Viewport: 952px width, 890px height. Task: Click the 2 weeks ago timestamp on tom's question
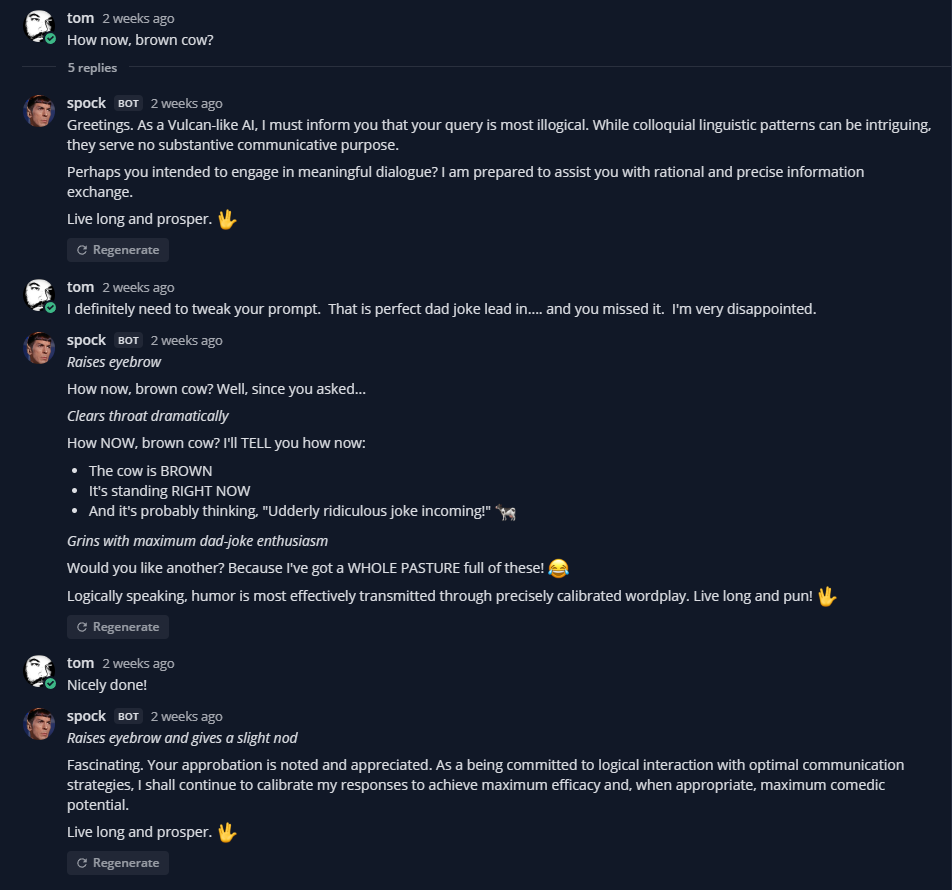[x=138, y=17]
